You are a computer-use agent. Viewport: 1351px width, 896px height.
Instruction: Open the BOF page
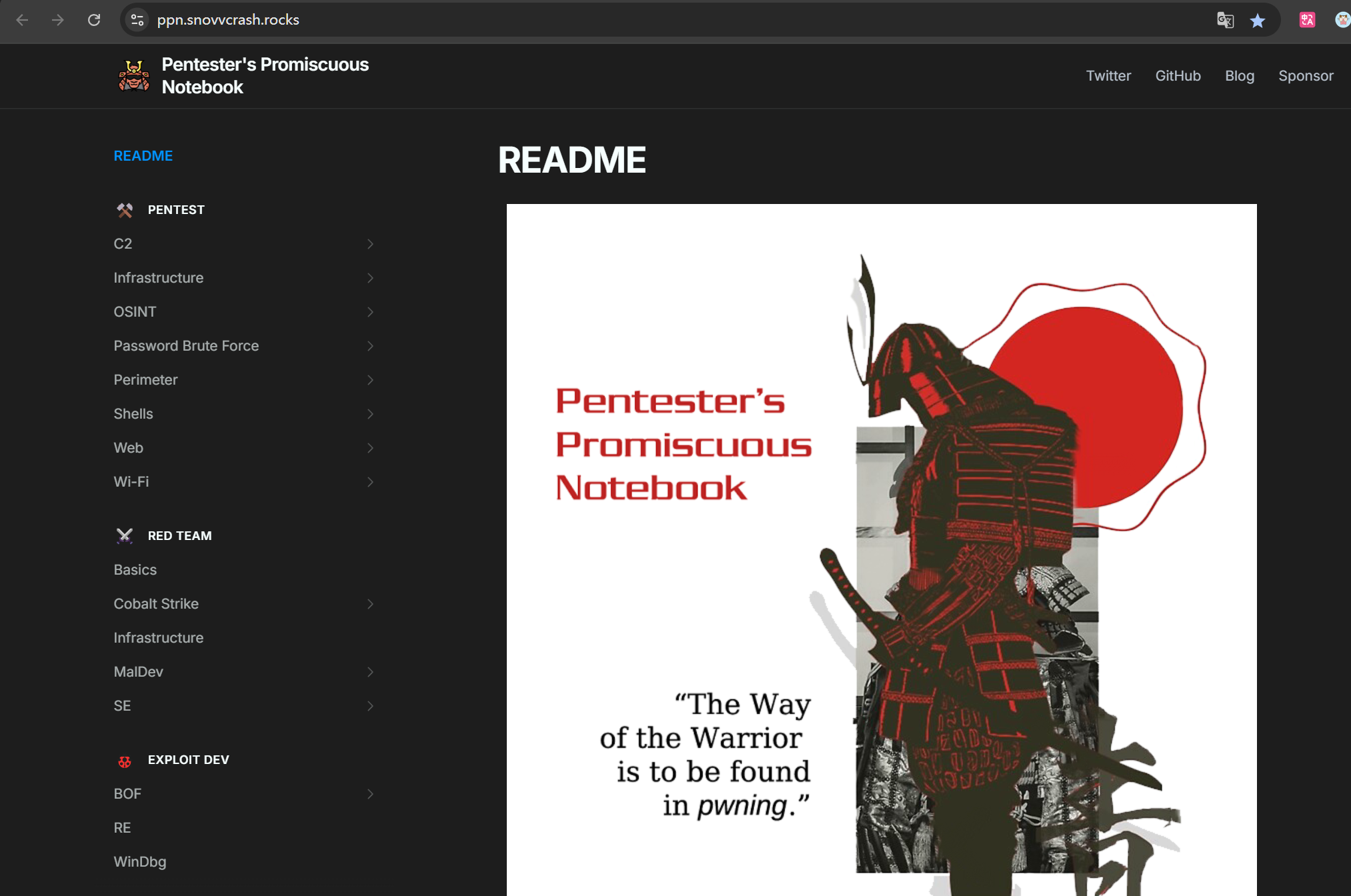point(127,794)
